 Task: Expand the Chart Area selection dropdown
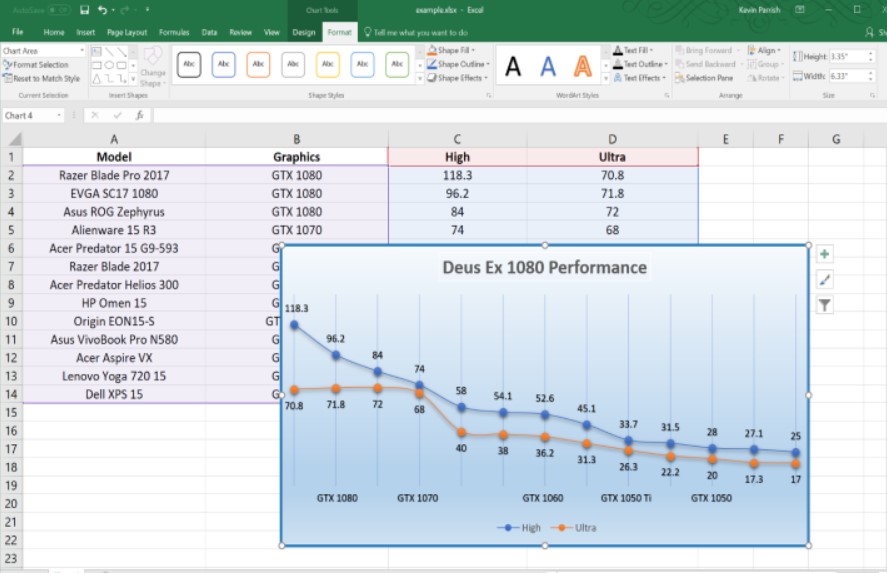click(81, 50)
